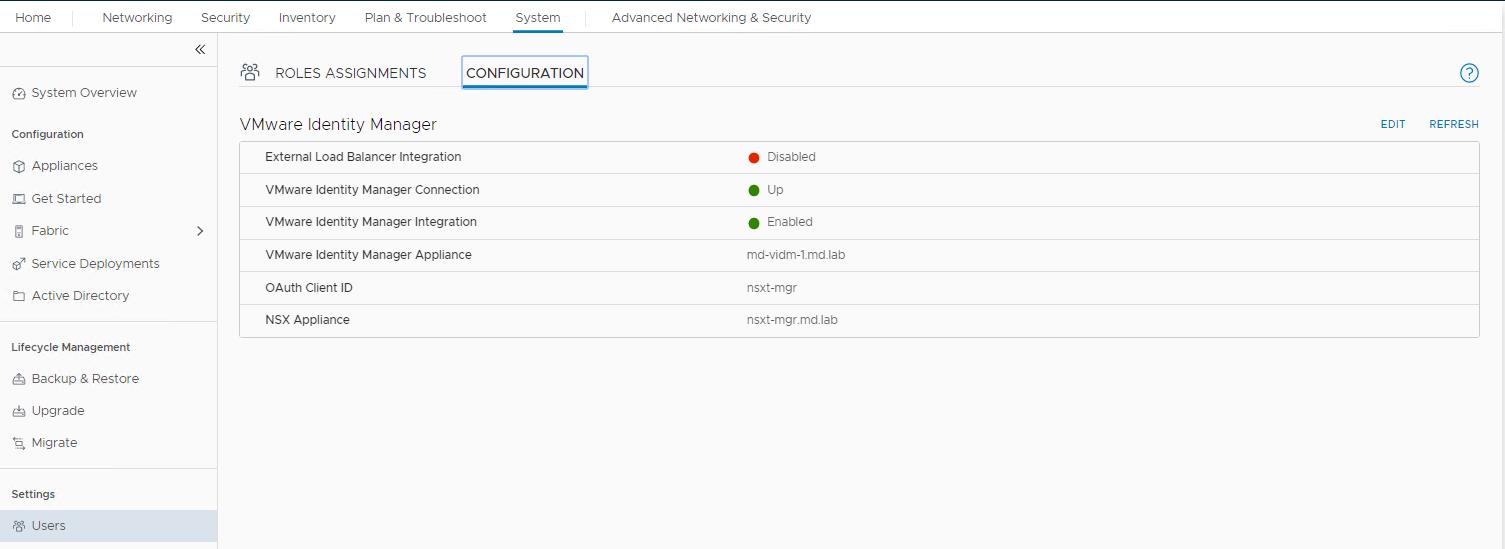Go to the Home tab

click(33, 18)
